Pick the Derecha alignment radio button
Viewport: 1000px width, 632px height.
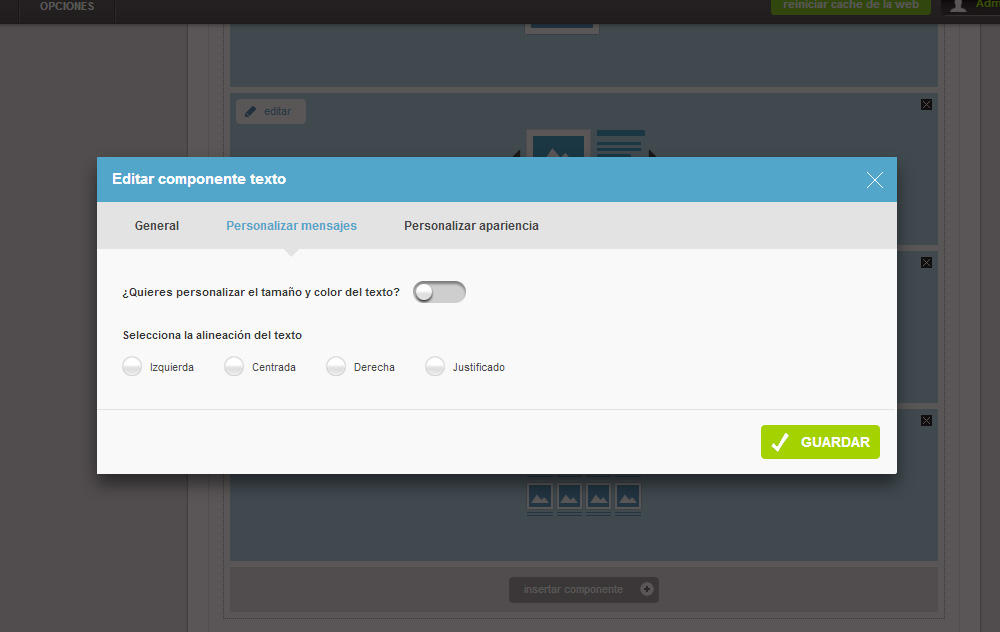point(336,367)
